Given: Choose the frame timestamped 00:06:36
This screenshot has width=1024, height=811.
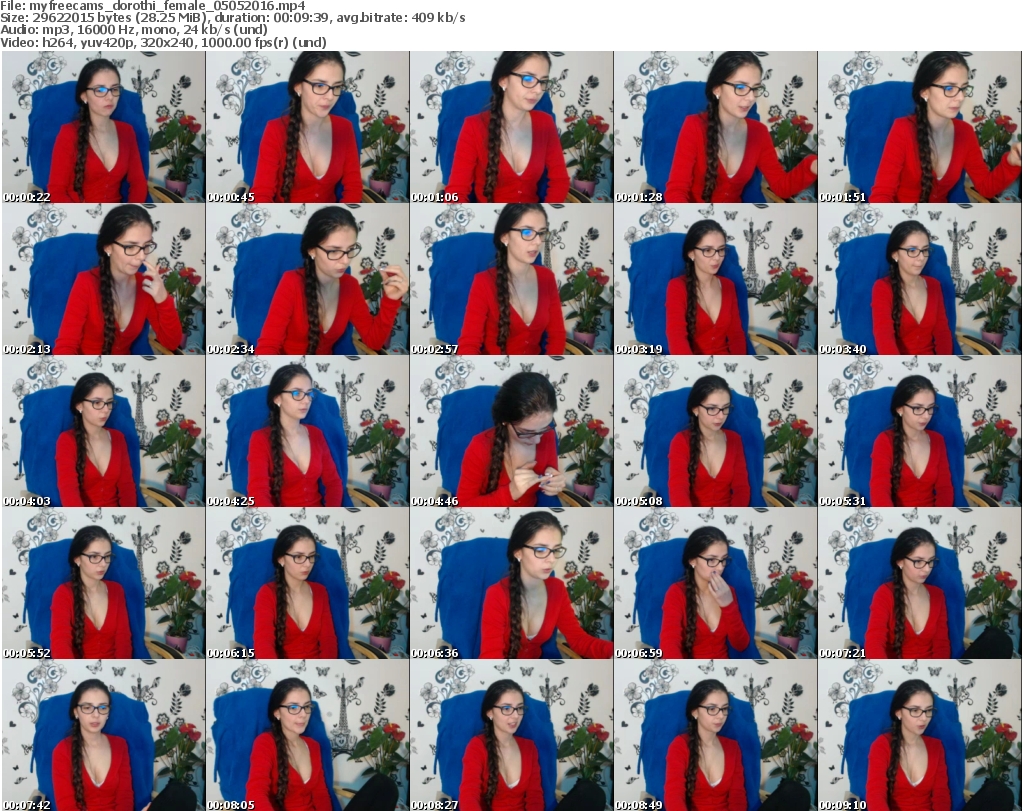Looking at the screenshot, I should click(x=511, y=584).
